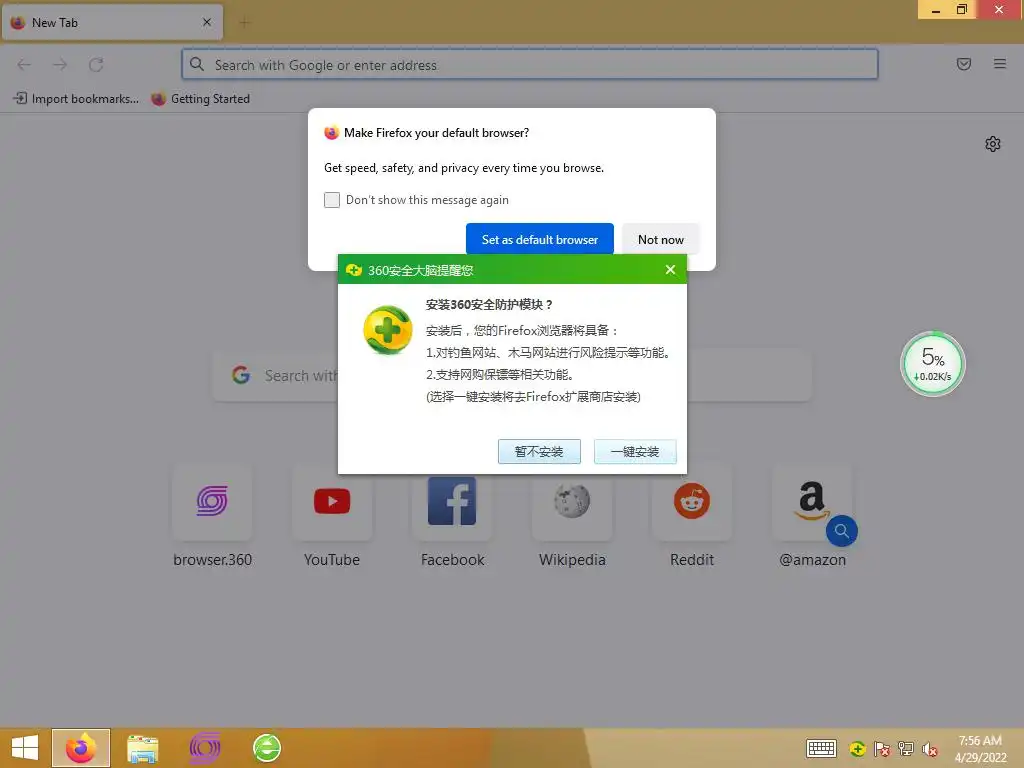Close the New Tab tab
This screenshot has width=1024, height=768.
pos(206,22)
